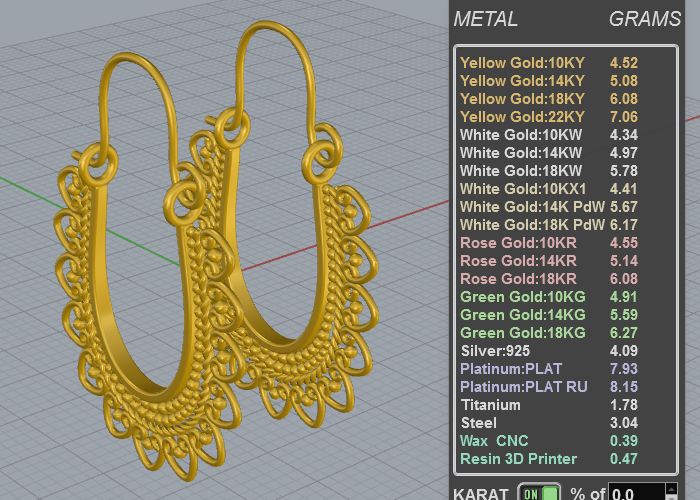This screenshot has height=500, width=700.
Task: Select the Titanium row
Action: tap(549, 405)
